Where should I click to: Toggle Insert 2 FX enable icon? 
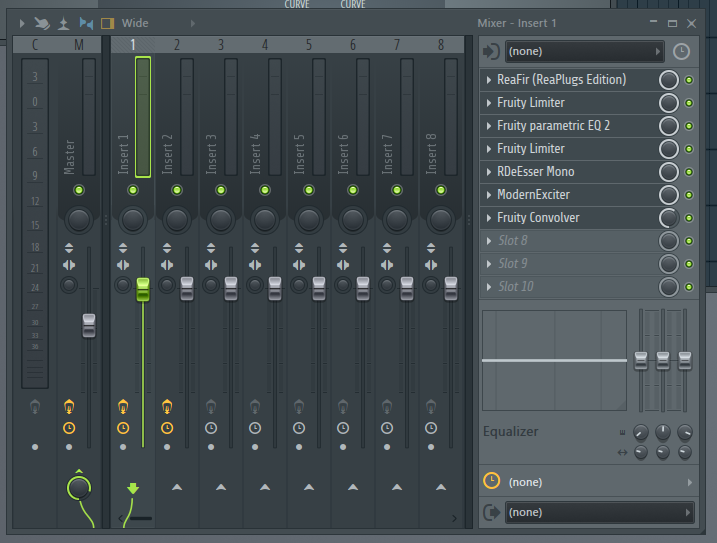pyautogui.click(x=167, y=406)
